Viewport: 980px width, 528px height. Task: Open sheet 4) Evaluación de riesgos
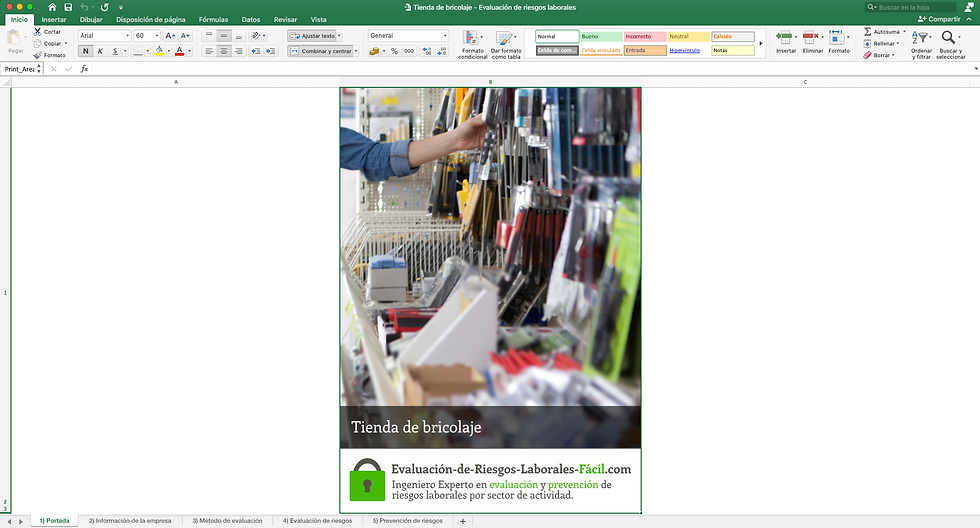click(x=318, y=521)
